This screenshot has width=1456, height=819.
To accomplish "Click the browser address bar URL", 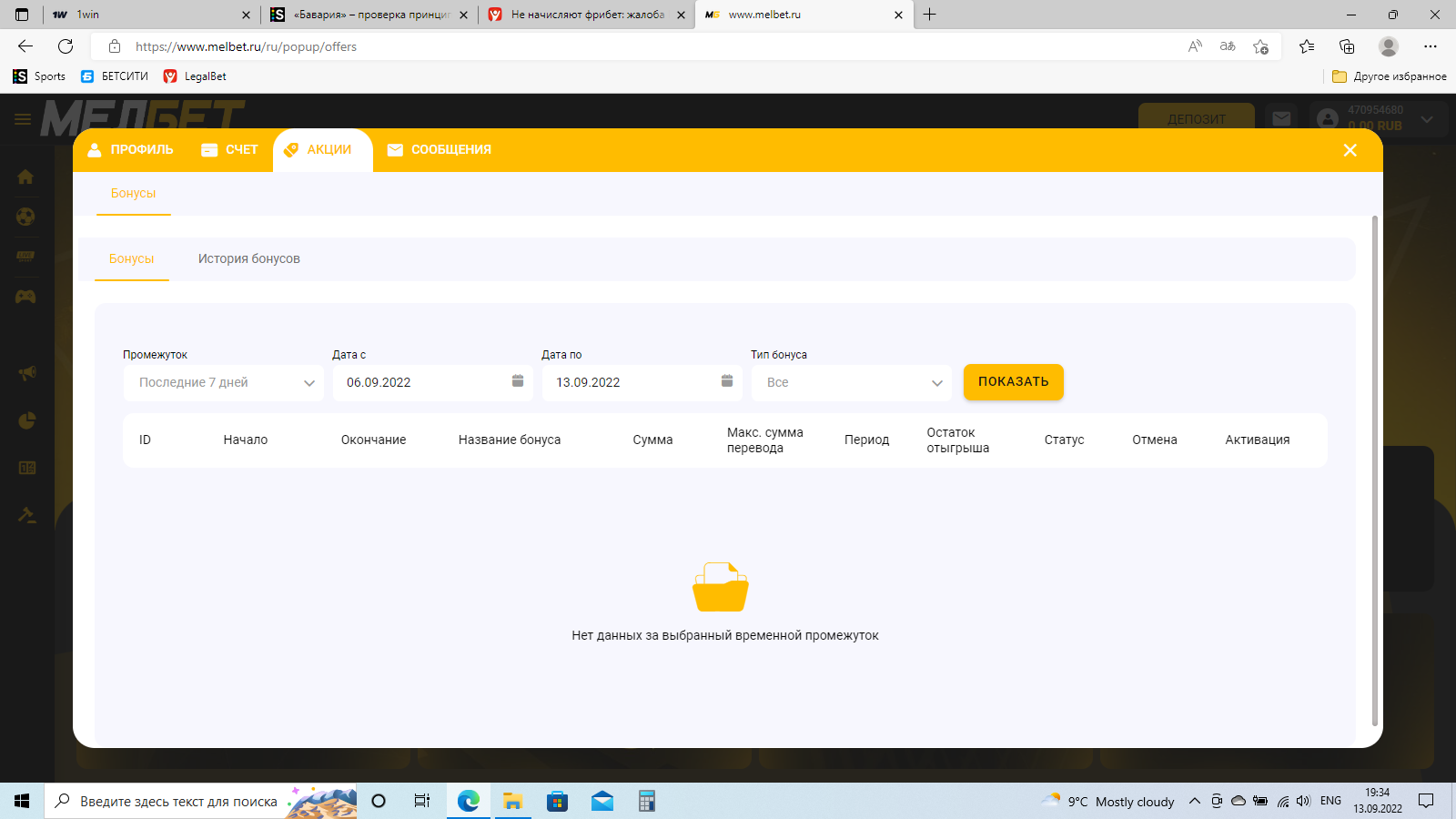I will click(246, 46).
